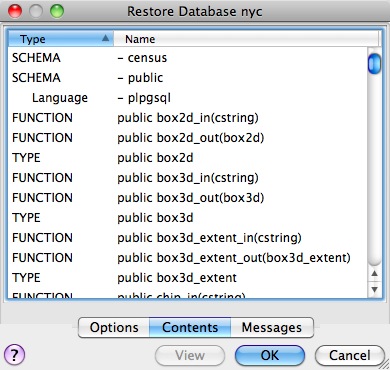Click the sort arrow in Type column header
This screenshot has height=370, width=390.
pos(105,38)
